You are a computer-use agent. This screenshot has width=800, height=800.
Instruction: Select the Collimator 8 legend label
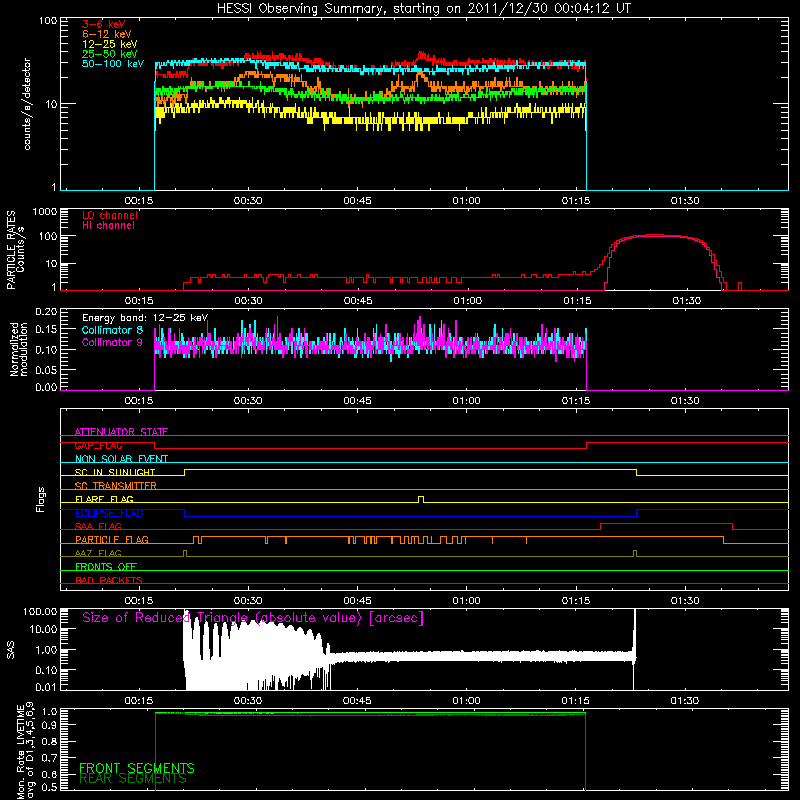(x=112, y=330)
